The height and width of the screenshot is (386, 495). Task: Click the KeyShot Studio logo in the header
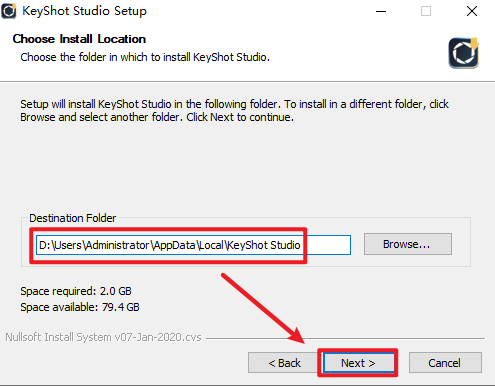(x=464, y=53)
